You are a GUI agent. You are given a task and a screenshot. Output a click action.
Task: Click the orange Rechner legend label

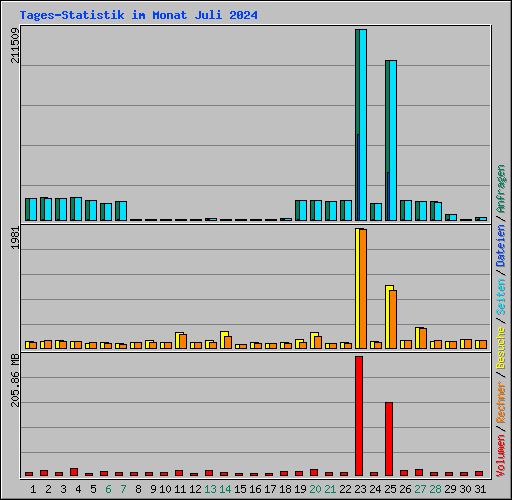pyautogui.click(x=501, y=402)
